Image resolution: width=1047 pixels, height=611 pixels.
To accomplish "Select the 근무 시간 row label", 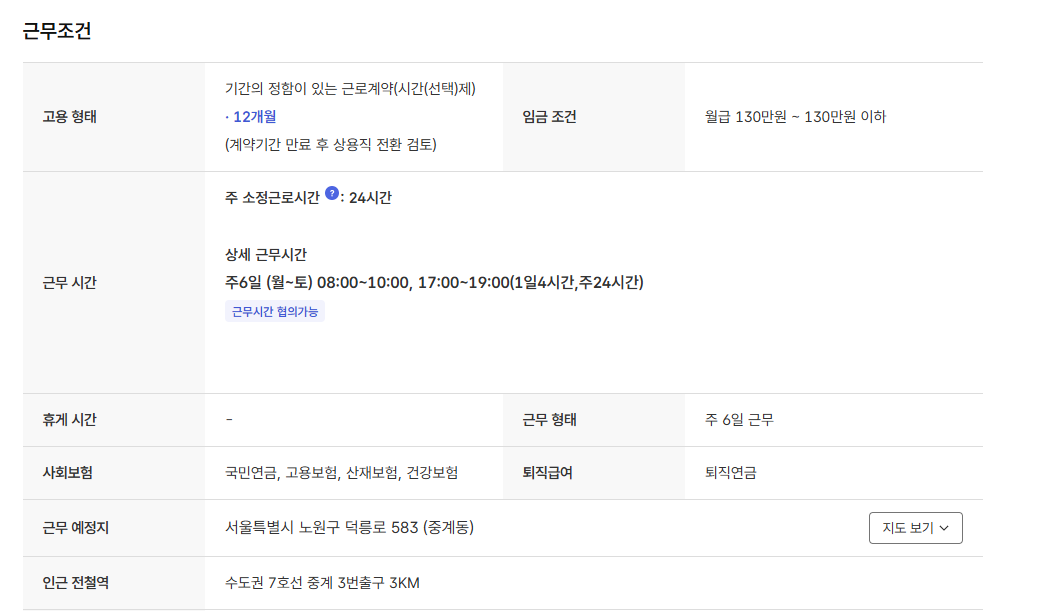I will click(x=67, y=282).
